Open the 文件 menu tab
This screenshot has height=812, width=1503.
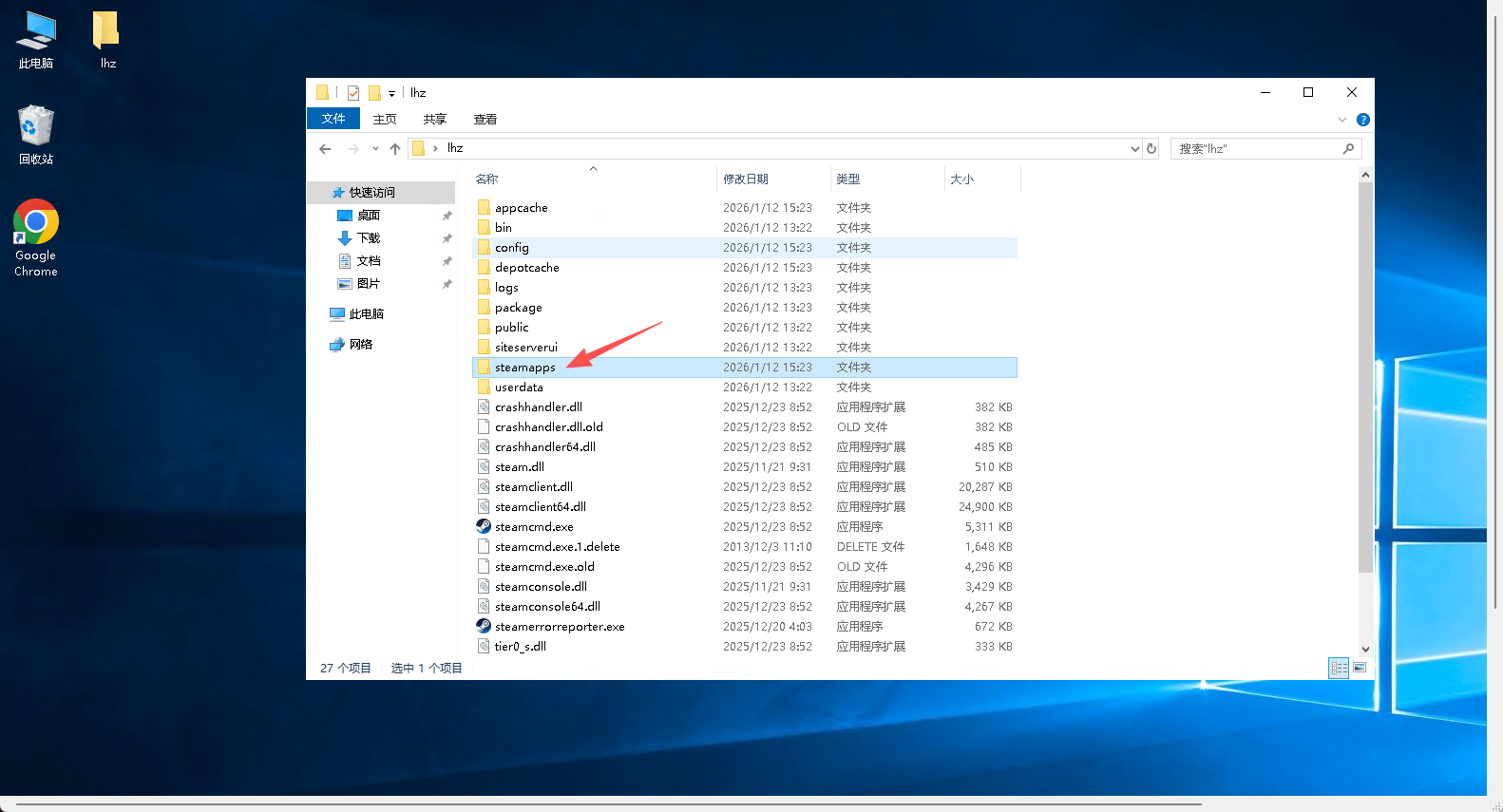[333, 119]
